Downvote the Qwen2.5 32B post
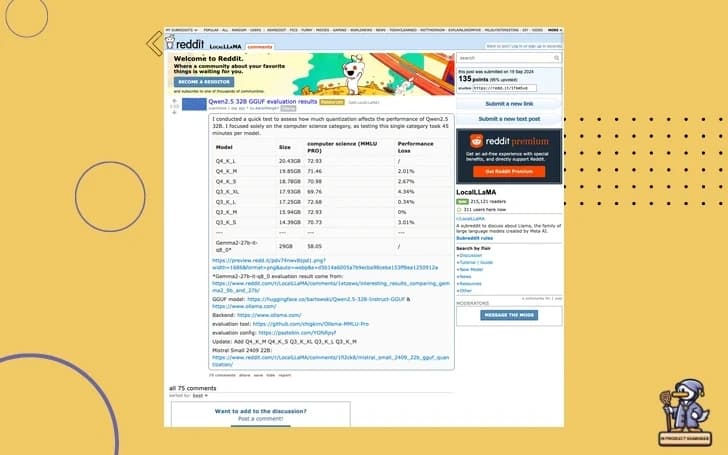 point(173,111)
